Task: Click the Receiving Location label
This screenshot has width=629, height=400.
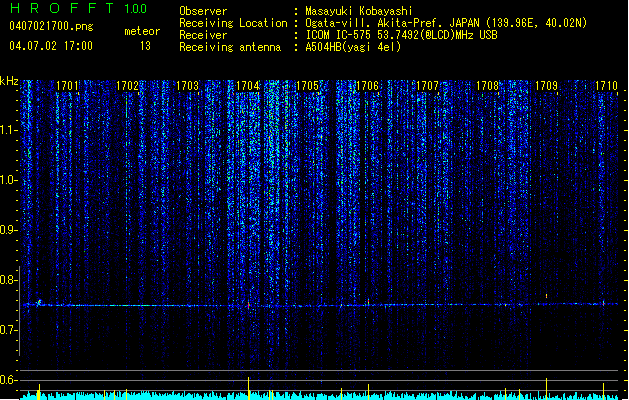Action: point(233,23)
